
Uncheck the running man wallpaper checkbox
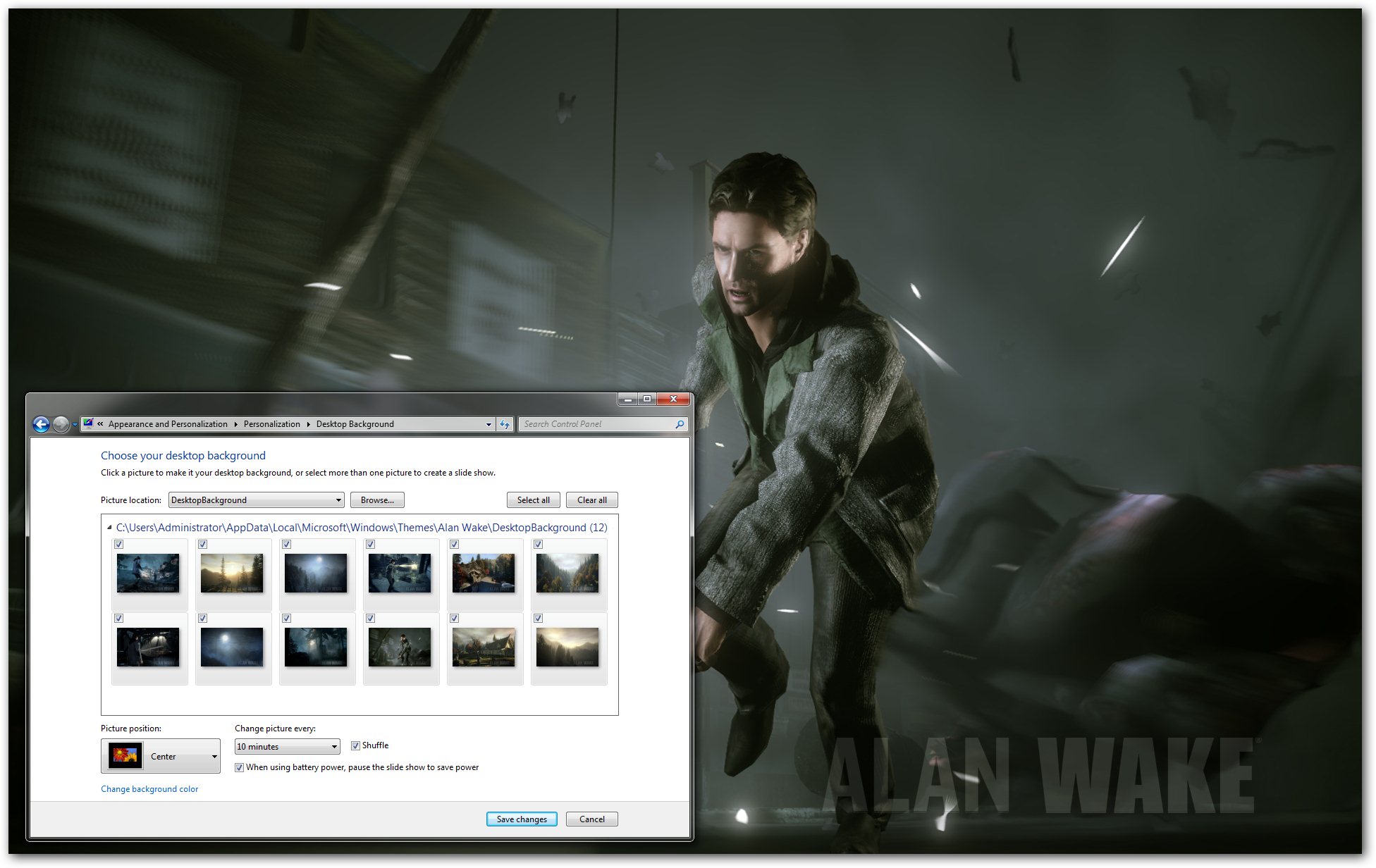click(x=371, y=619)
